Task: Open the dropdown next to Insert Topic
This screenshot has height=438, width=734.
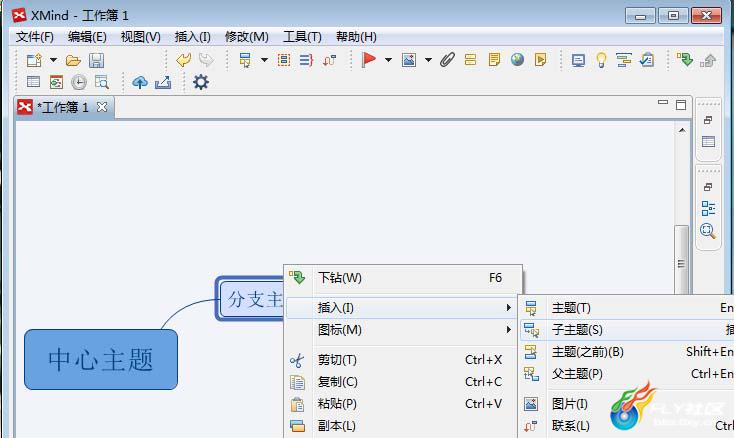Action: pyautogui.click(x=264, y=60)
